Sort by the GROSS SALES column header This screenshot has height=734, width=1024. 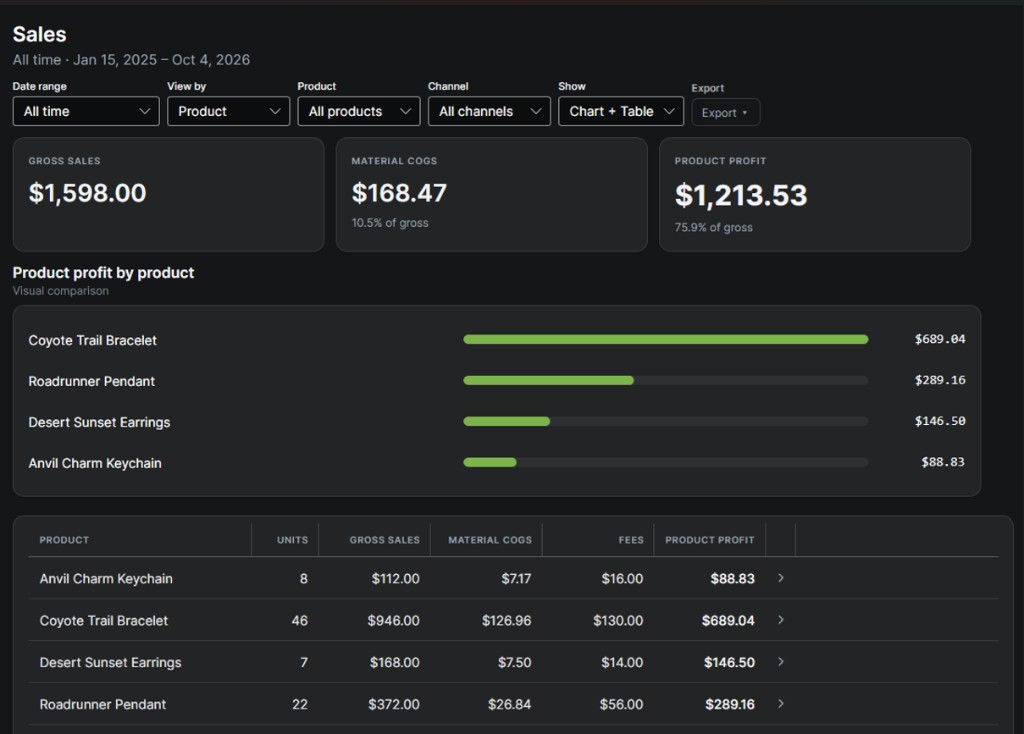(384, 540)
